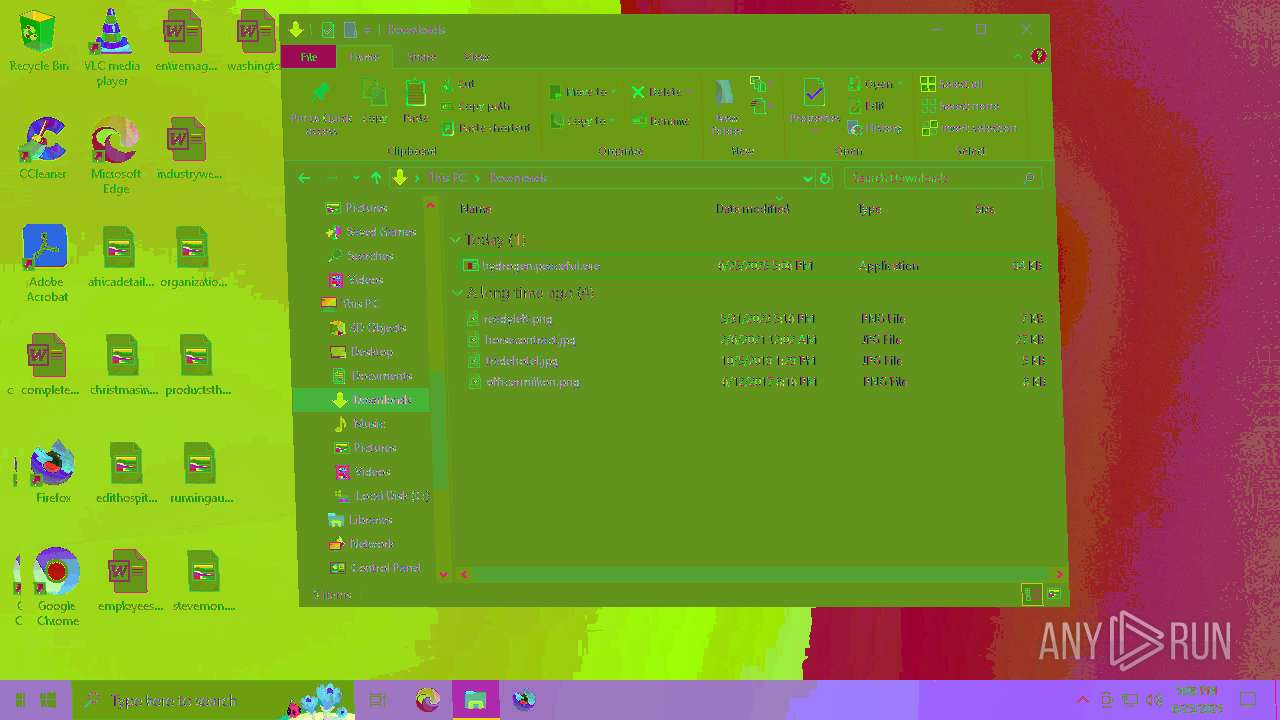This screenshot has height=720, width=1280.
Task: Click Paste shortcut in ribbon
Action: tap(486, 128)
